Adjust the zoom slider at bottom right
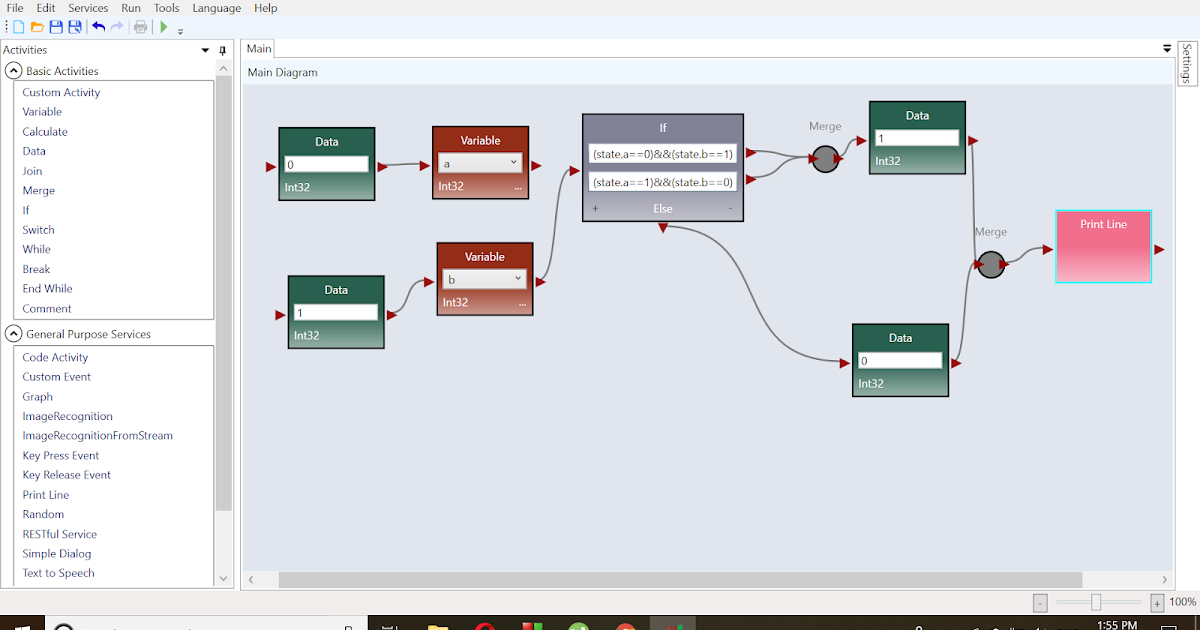The image size is (1200, 630). tap(1096, 602)
